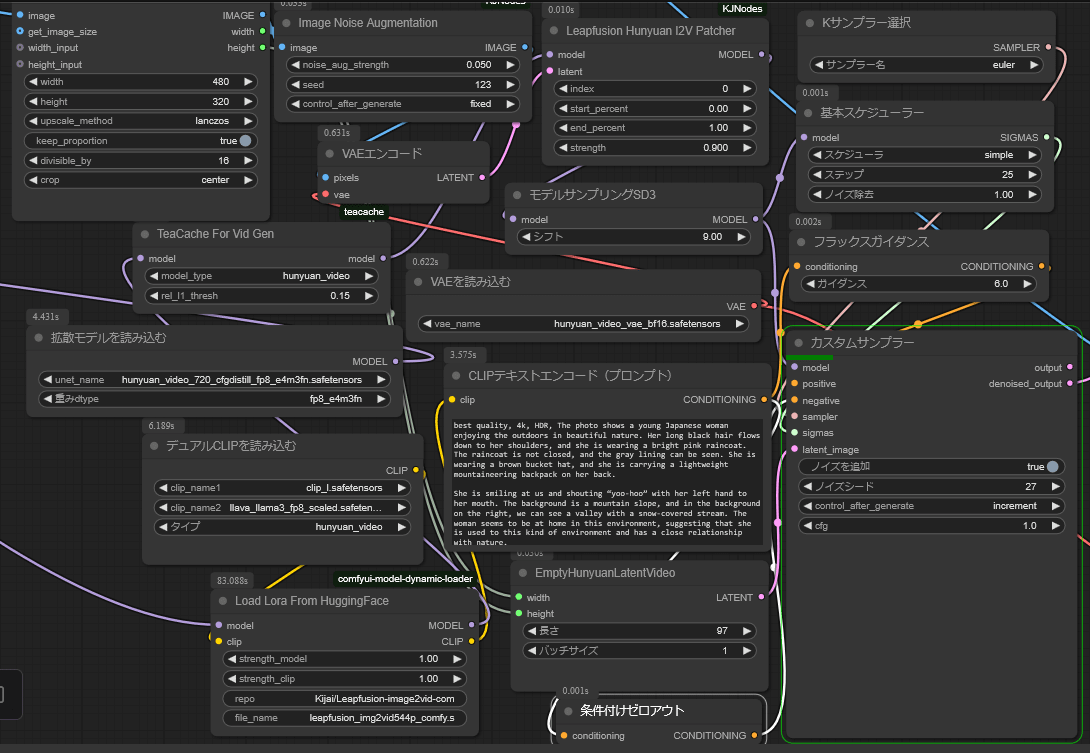Collapse the 拡散モデルを読み込む node dot
The height and width of the screenshot is (753, 1090).
click(39, 338)
